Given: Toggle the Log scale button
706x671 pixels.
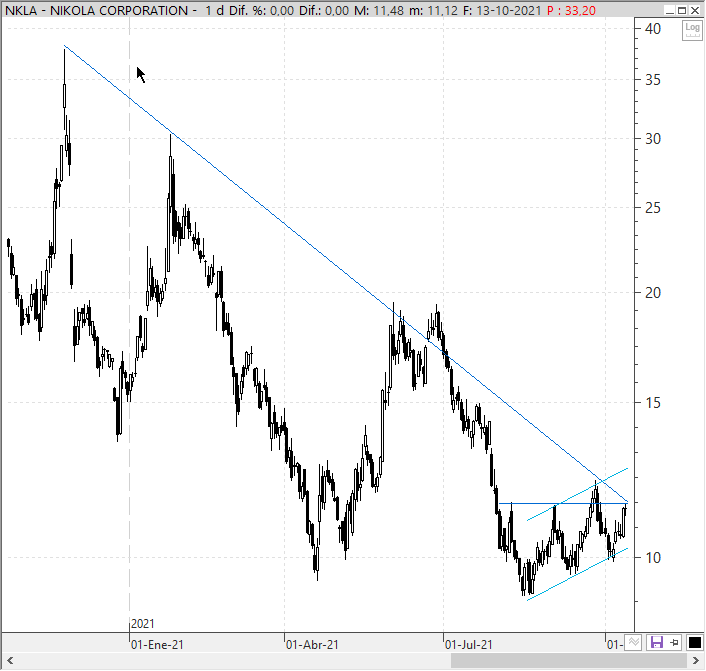Looking at the screenshot, I should click(x=692, y=31).
